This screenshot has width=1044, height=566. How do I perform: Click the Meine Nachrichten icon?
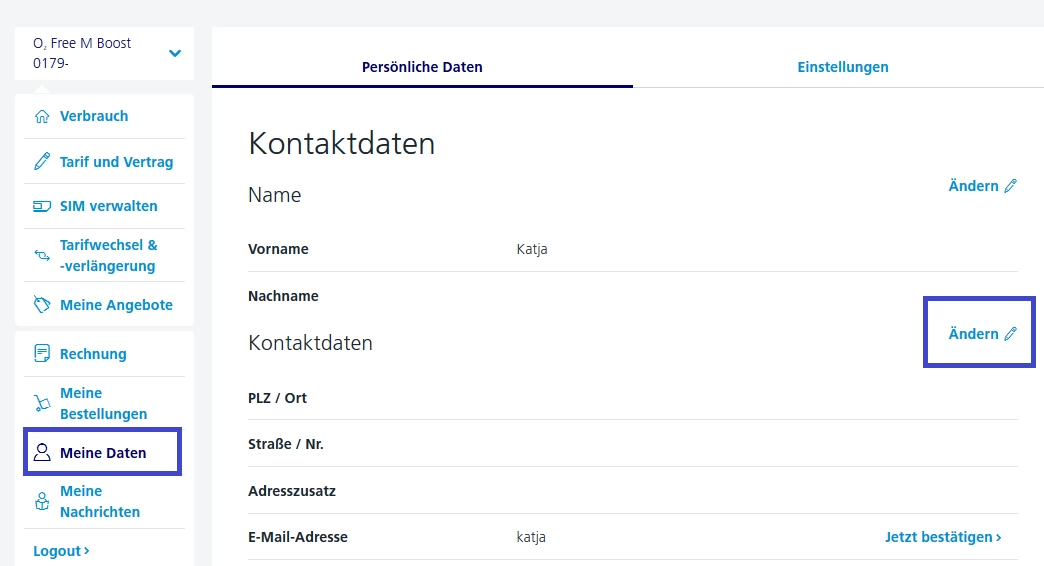42,501
